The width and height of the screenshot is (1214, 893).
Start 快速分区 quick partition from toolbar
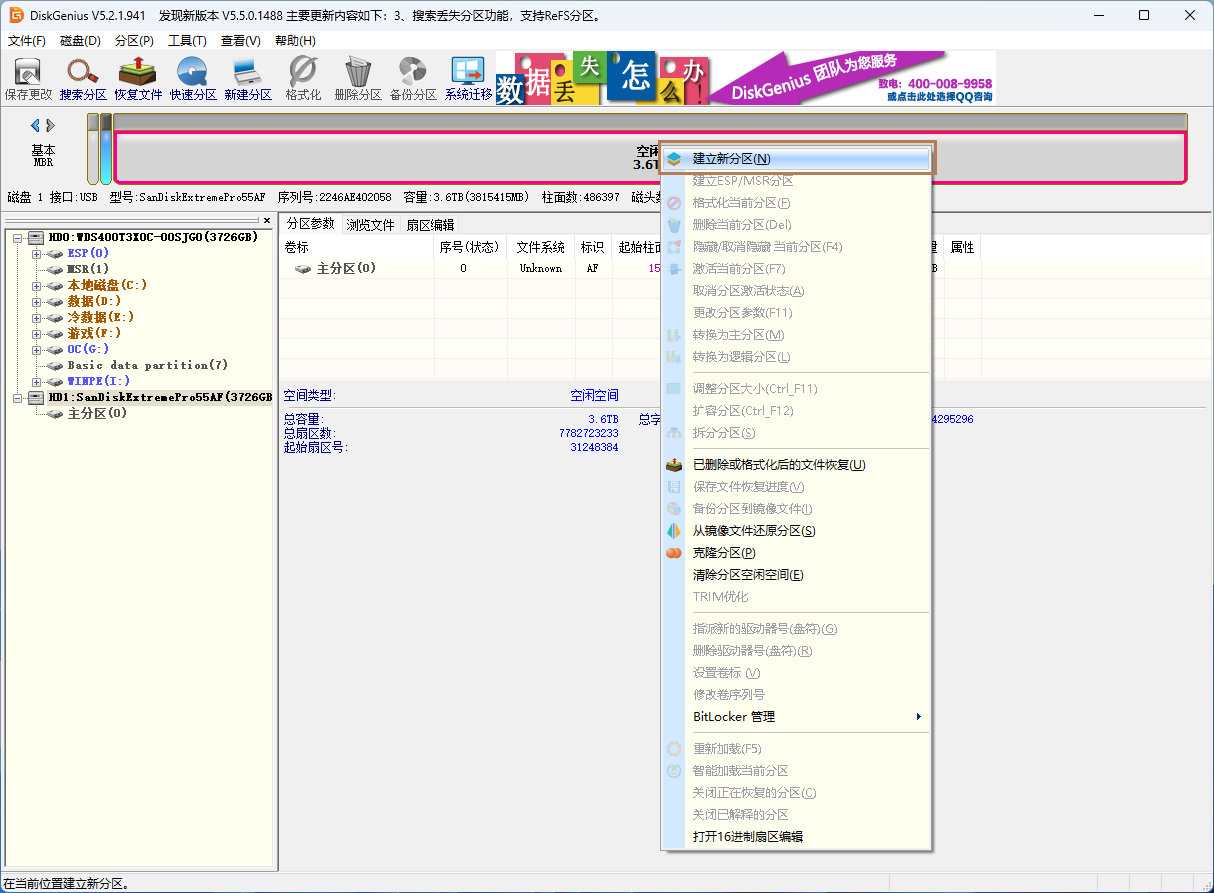point(193,79)
